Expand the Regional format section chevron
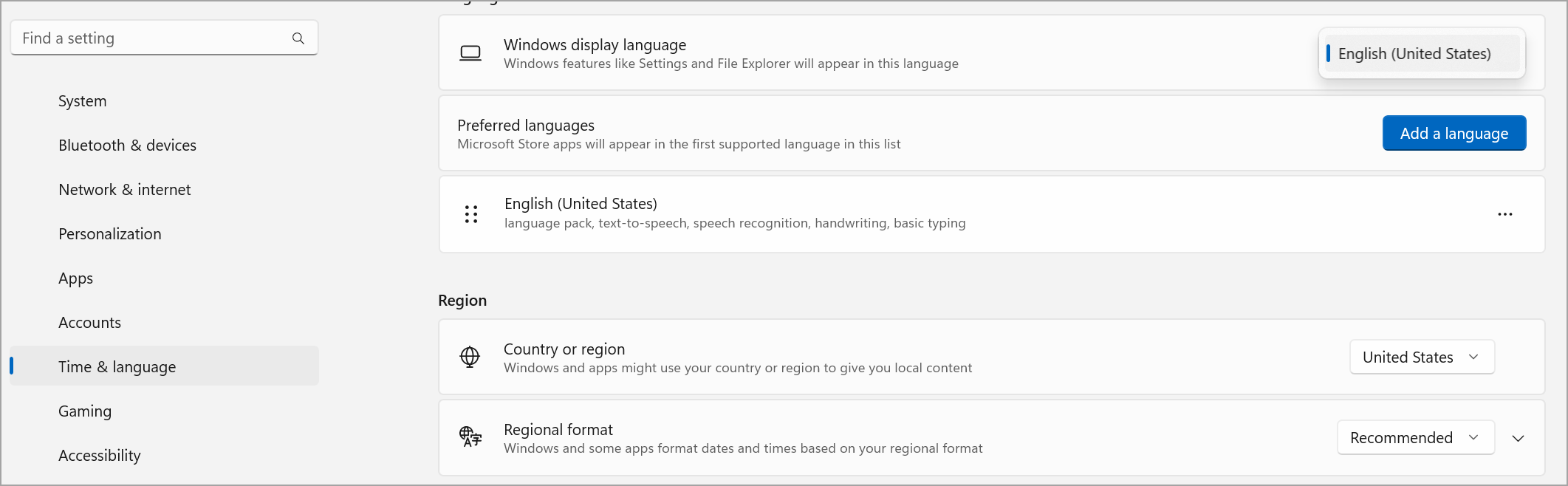Screen dimensions: 1568x486 (x=1519, y=437)
